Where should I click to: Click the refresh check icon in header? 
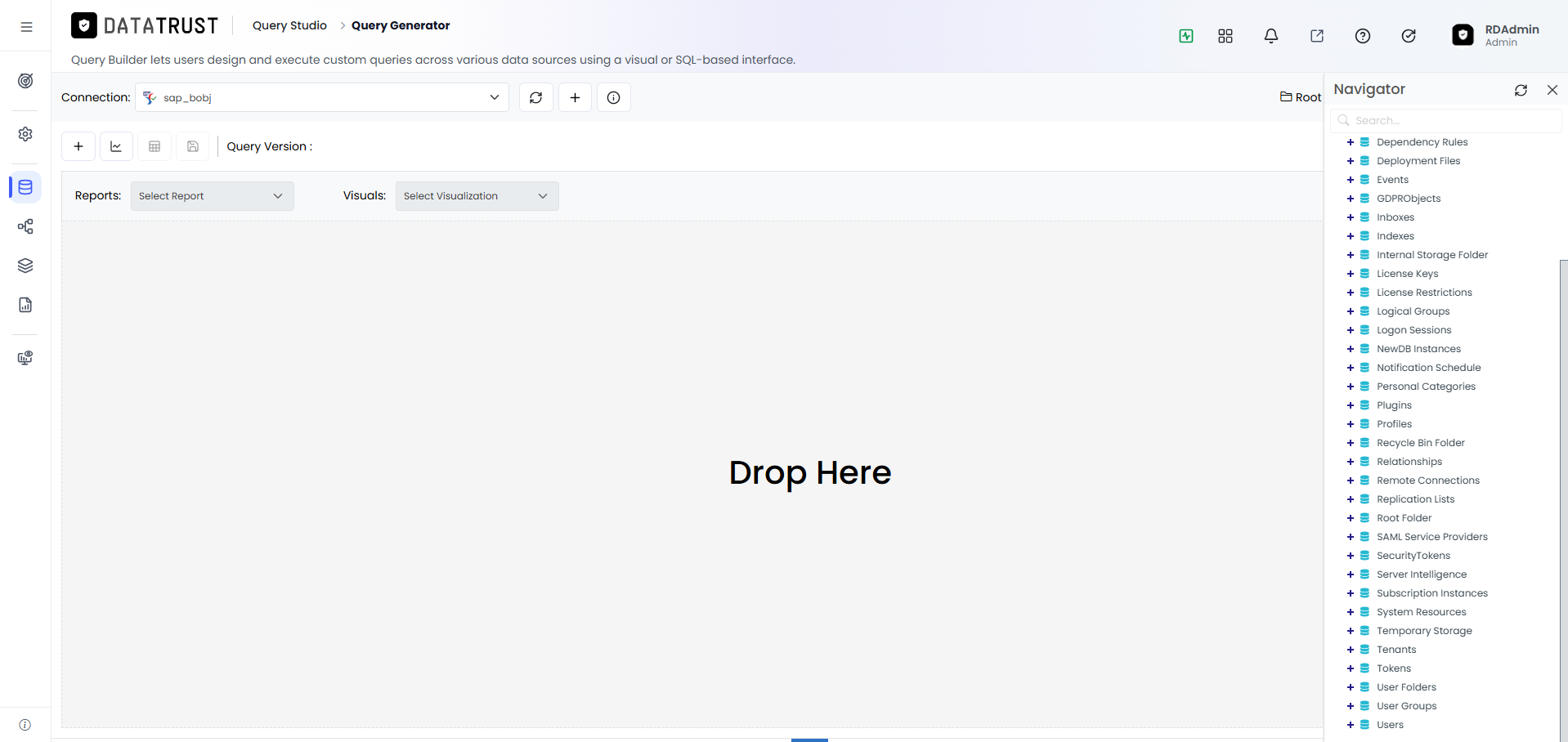click(x=1409, y=36)
